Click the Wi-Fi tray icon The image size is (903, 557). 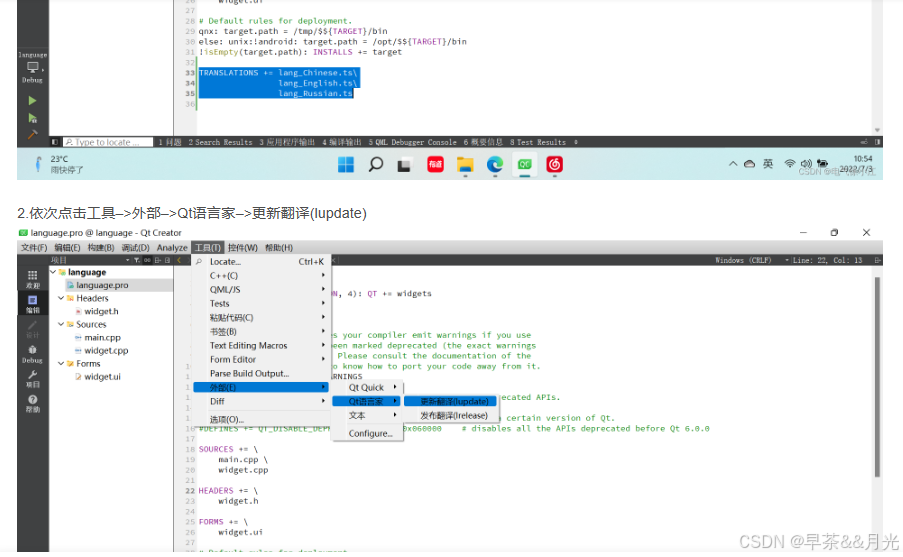[790, 164]
